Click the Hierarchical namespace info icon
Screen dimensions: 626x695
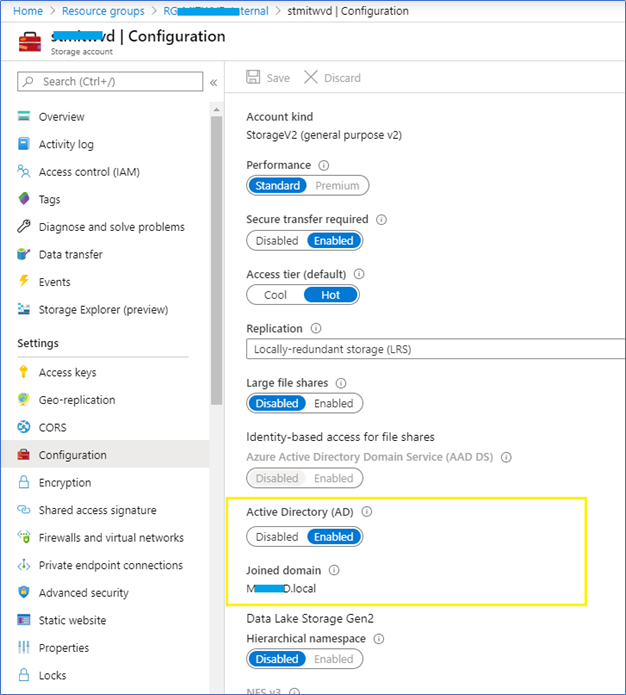click(379, 639)
